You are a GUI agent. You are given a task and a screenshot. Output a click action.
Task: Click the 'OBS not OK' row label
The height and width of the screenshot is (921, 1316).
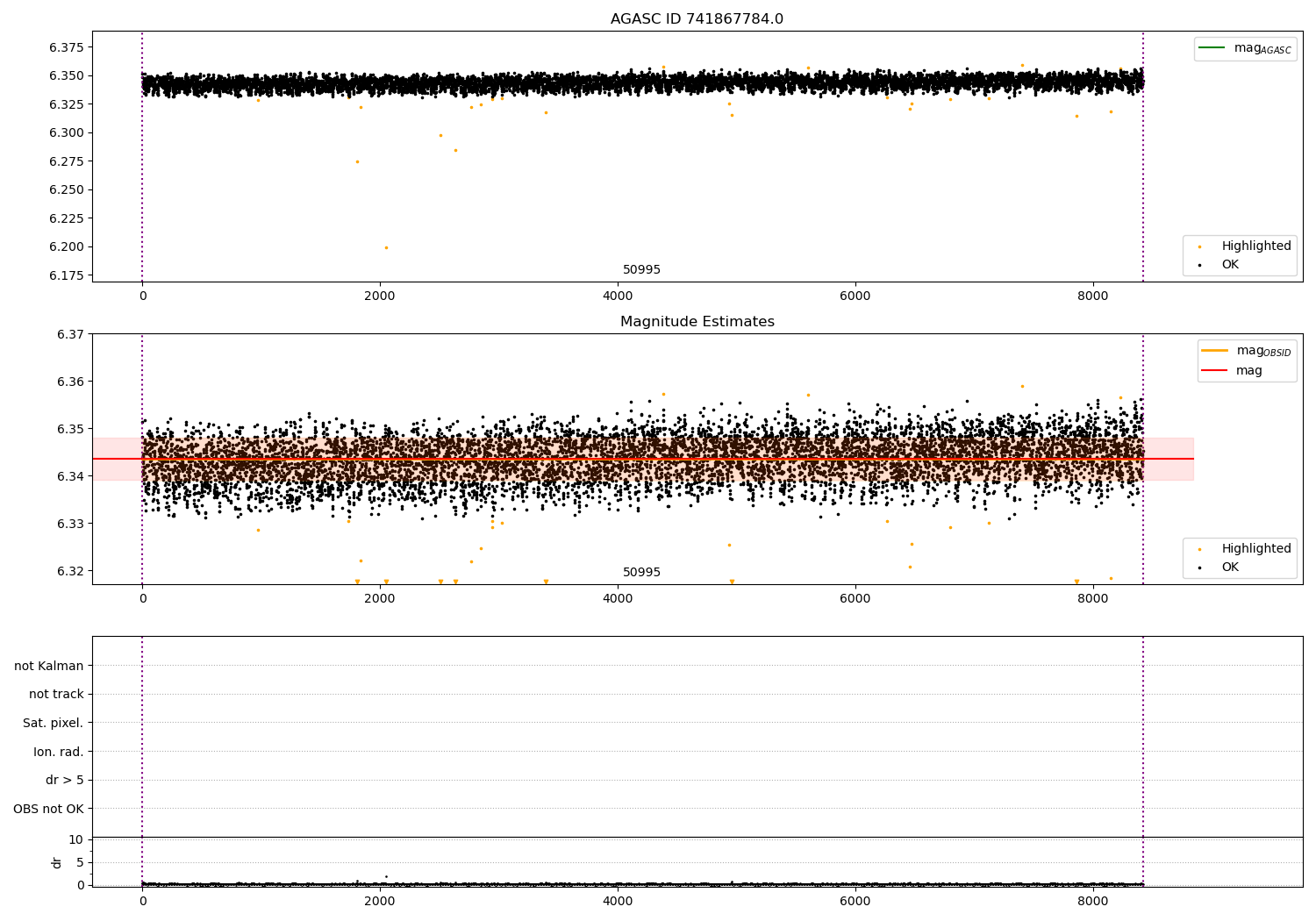(48, 809)
